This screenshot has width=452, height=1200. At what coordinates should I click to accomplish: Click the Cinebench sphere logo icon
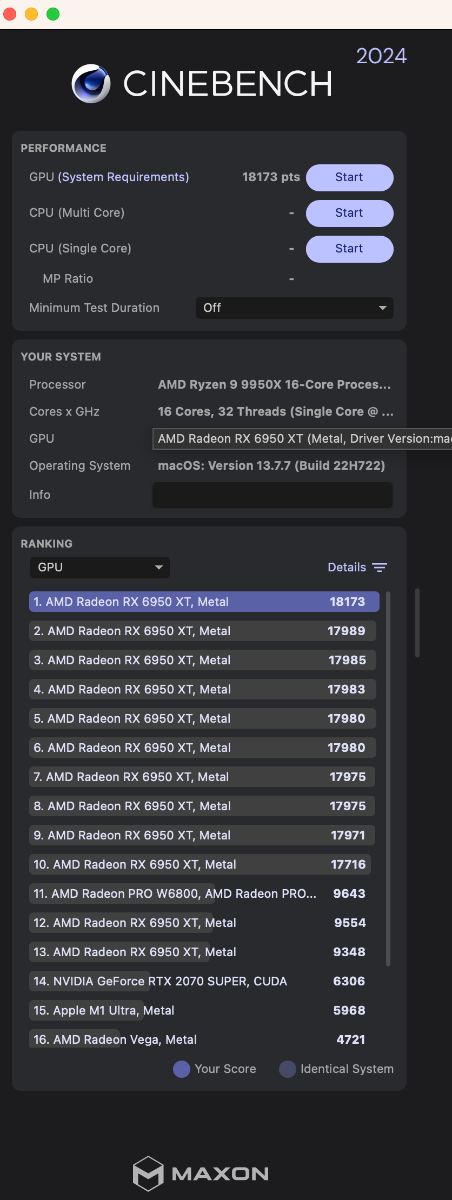pyautogui.click(x=91, y=84)
